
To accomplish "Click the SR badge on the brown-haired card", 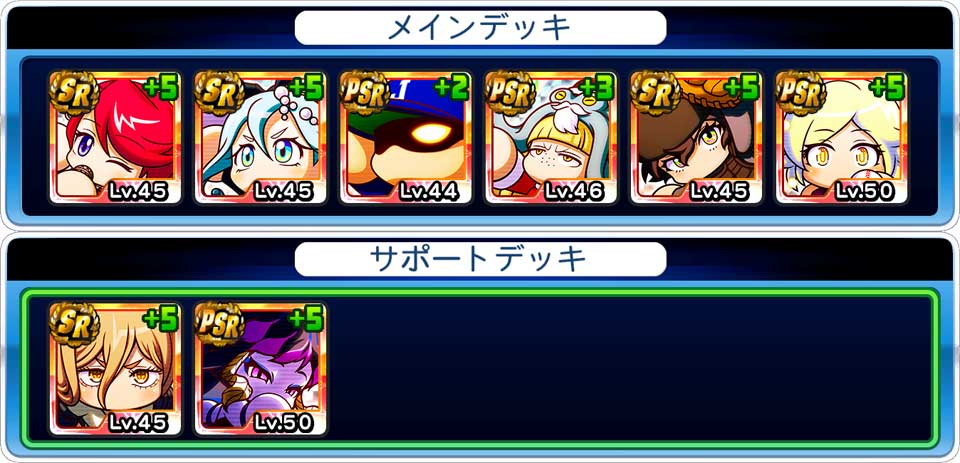I will (x=655, y=93).
